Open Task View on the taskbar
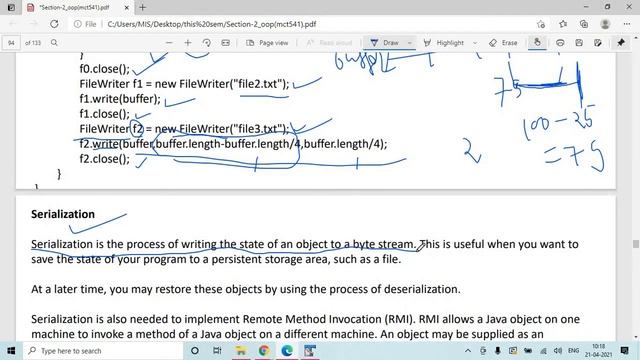The image size is (640, 360). click(x=217, y=351)
